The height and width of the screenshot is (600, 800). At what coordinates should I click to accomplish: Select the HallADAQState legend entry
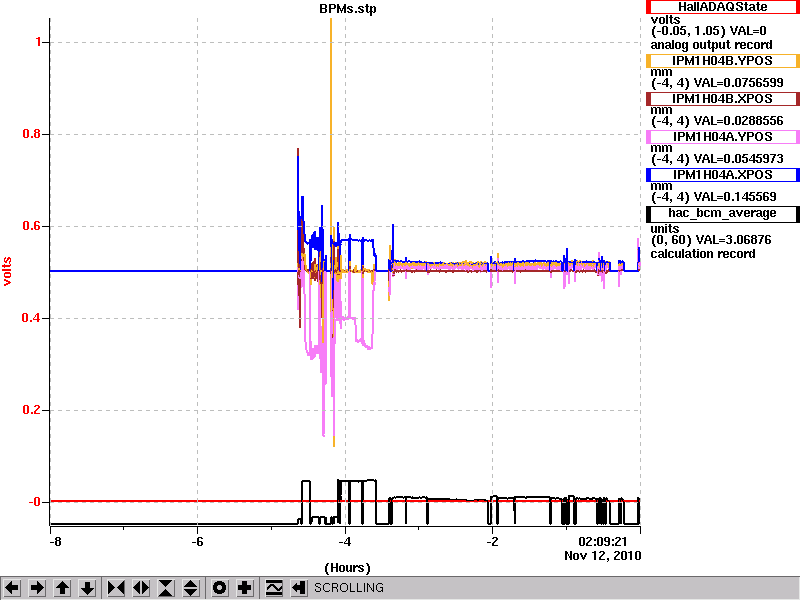point(722,7)
